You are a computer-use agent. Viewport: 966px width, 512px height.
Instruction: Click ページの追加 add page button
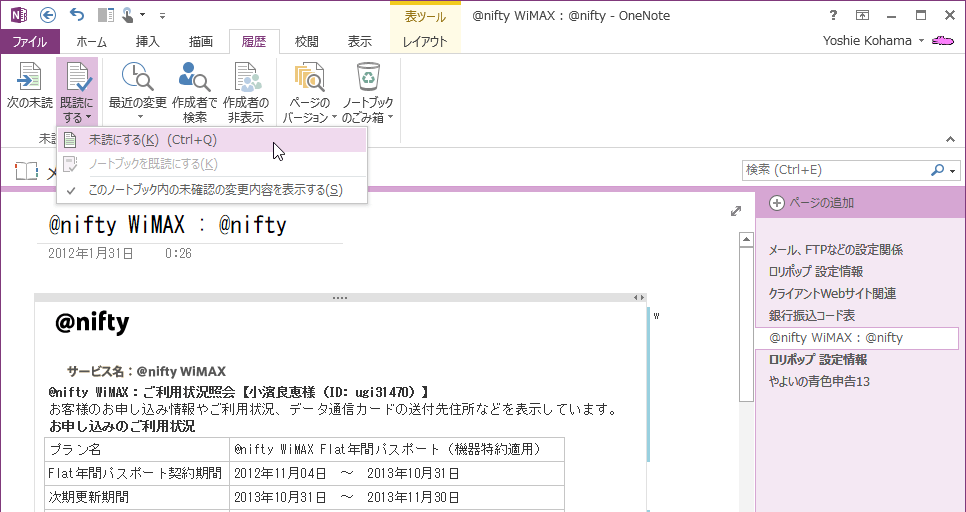811,203
